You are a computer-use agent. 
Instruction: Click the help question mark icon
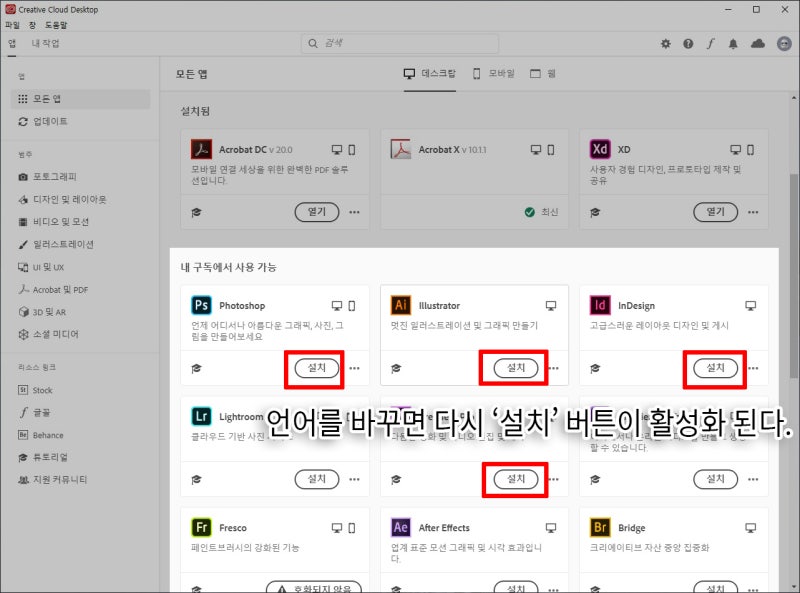(x=688, y=44)
